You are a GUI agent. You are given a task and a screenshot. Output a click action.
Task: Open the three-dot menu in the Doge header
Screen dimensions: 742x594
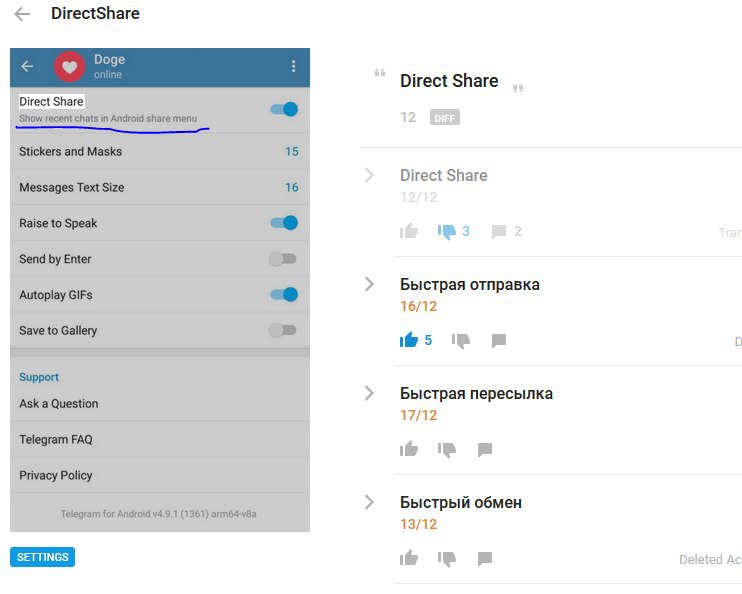click(x=293, y=66)
